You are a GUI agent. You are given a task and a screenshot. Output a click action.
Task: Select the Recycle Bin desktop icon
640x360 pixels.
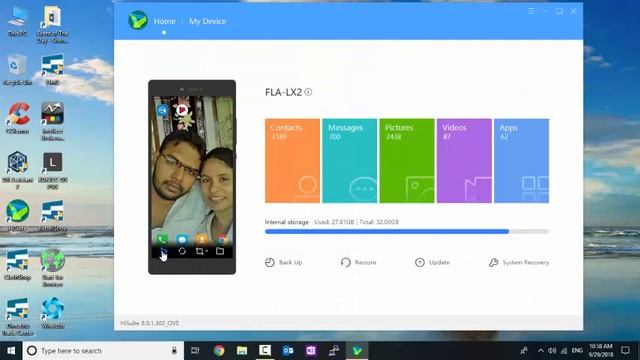(x=18, y=70)
